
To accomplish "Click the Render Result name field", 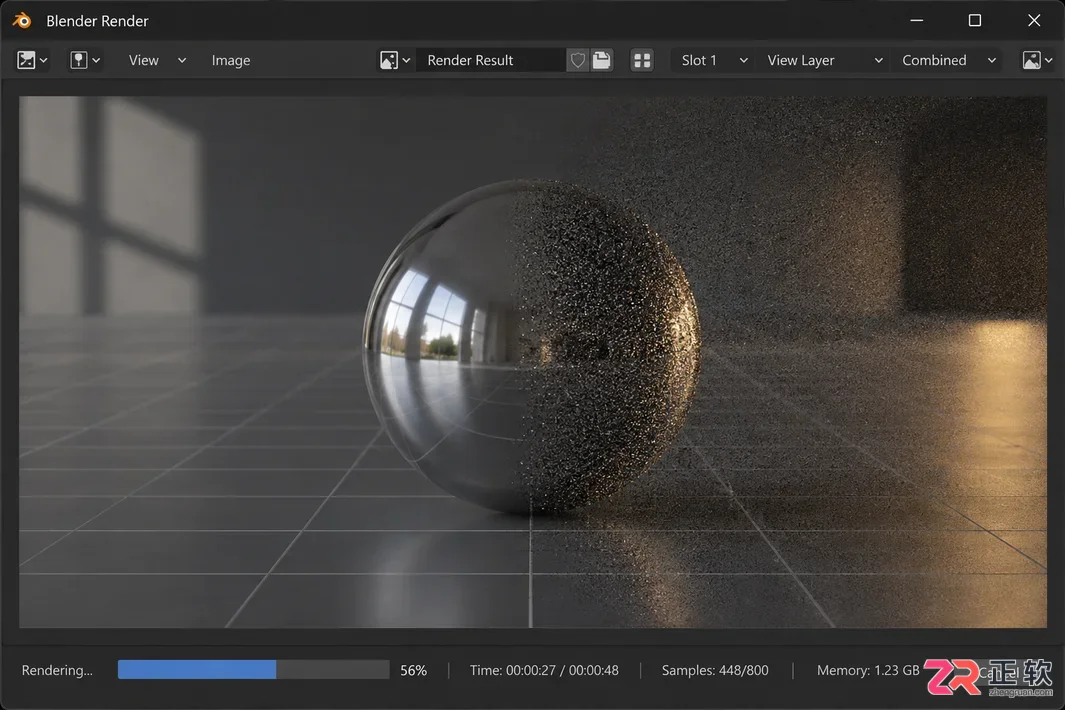I will click(x=490, y=60).
